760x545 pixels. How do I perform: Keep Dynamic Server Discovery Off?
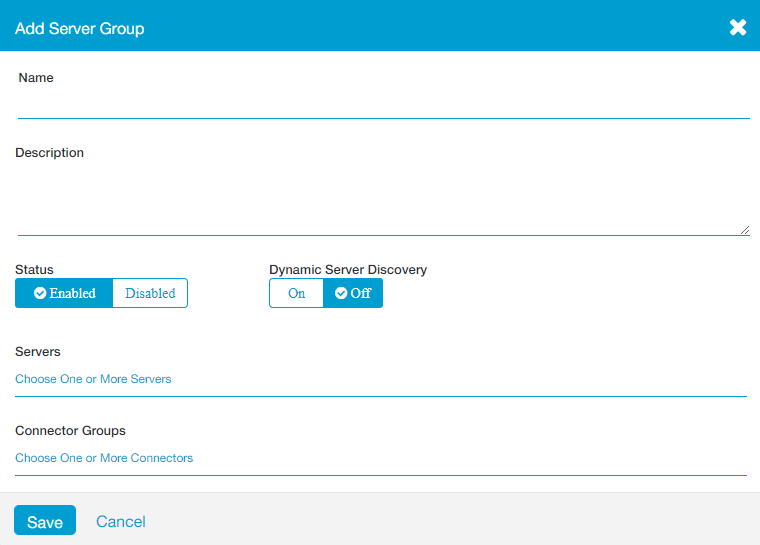[x=353, y=293]
